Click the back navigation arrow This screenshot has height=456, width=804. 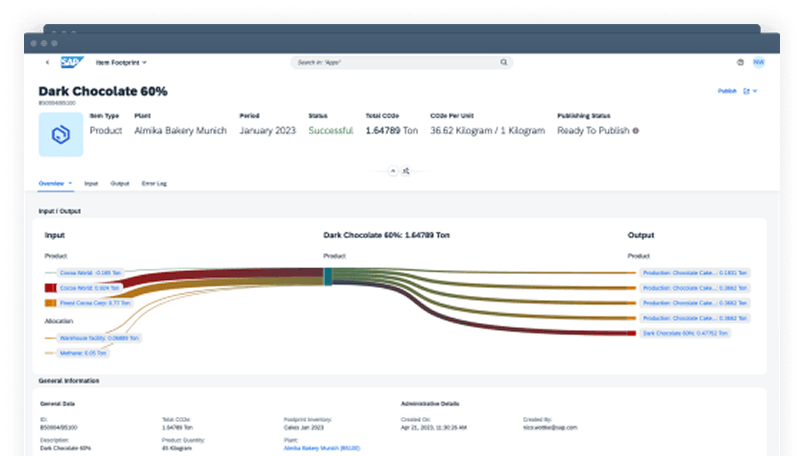(x=47, y=62)
